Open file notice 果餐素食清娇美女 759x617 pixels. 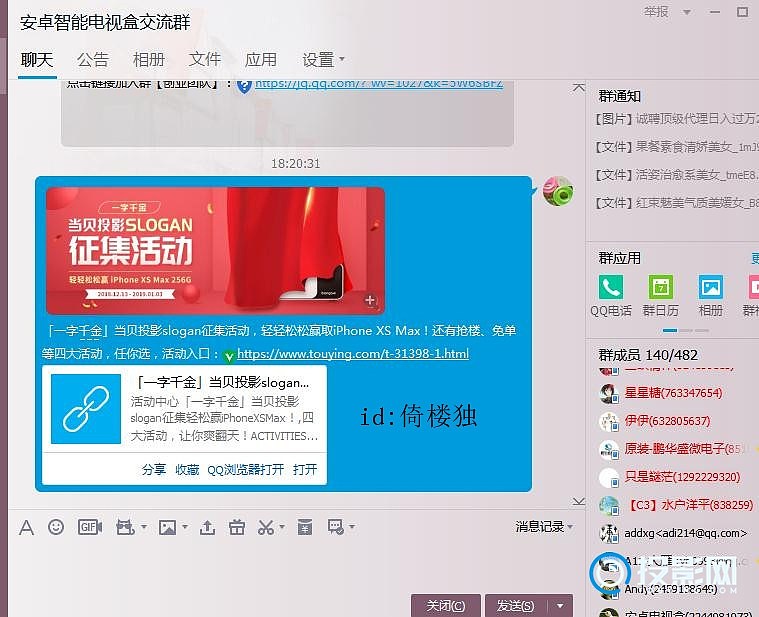point(676,147)
